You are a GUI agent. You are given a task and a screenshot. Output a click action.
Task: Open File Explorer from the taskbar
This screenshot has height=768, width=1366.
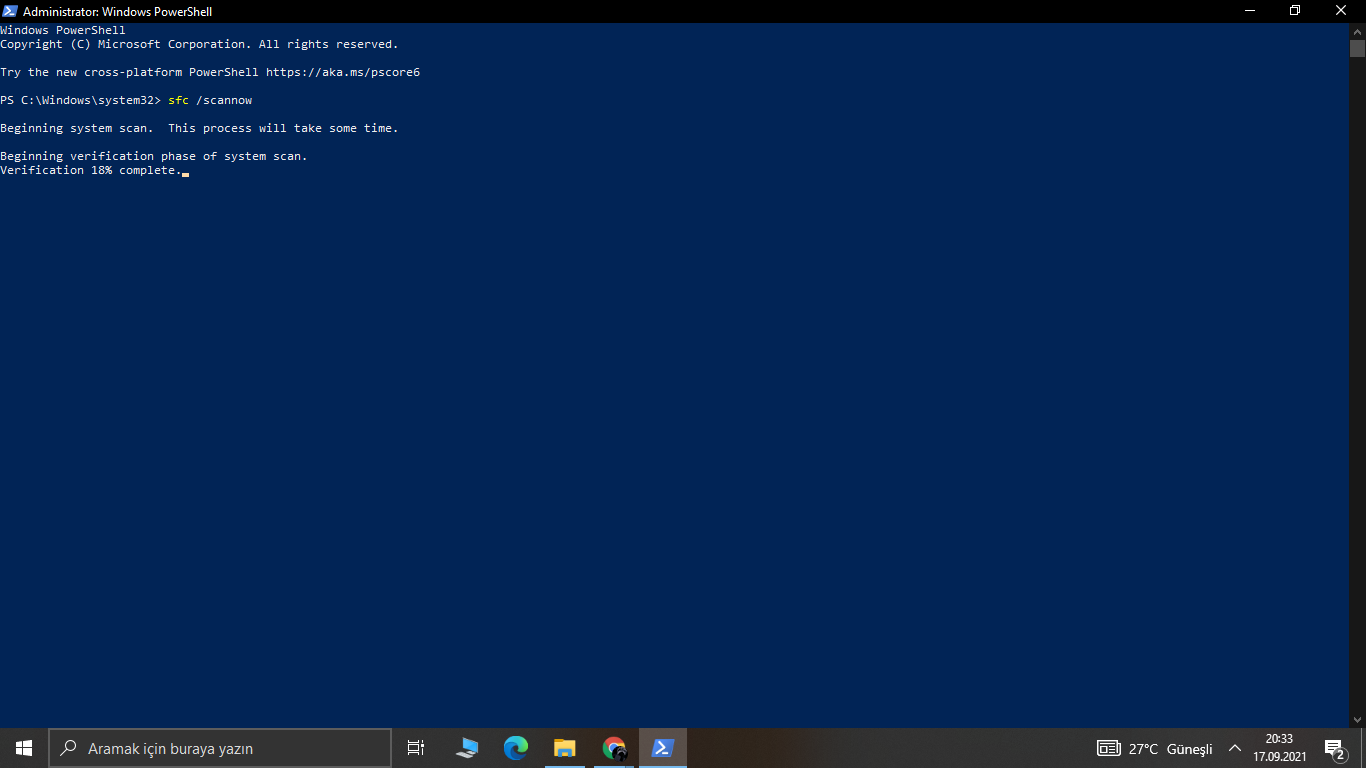point(565,748)
